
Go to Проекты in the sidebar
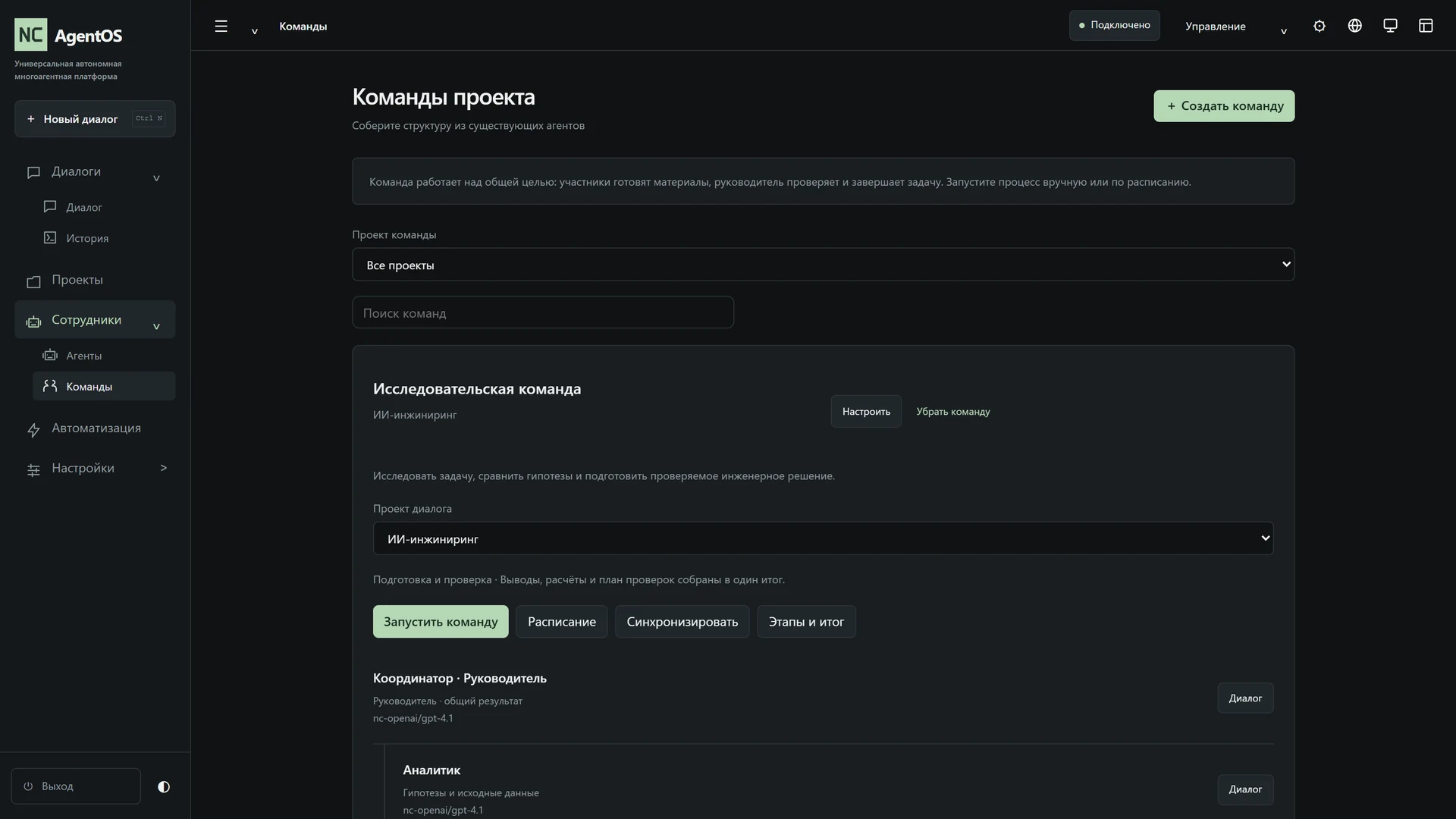pyautogui.click(x=95, y=281)
